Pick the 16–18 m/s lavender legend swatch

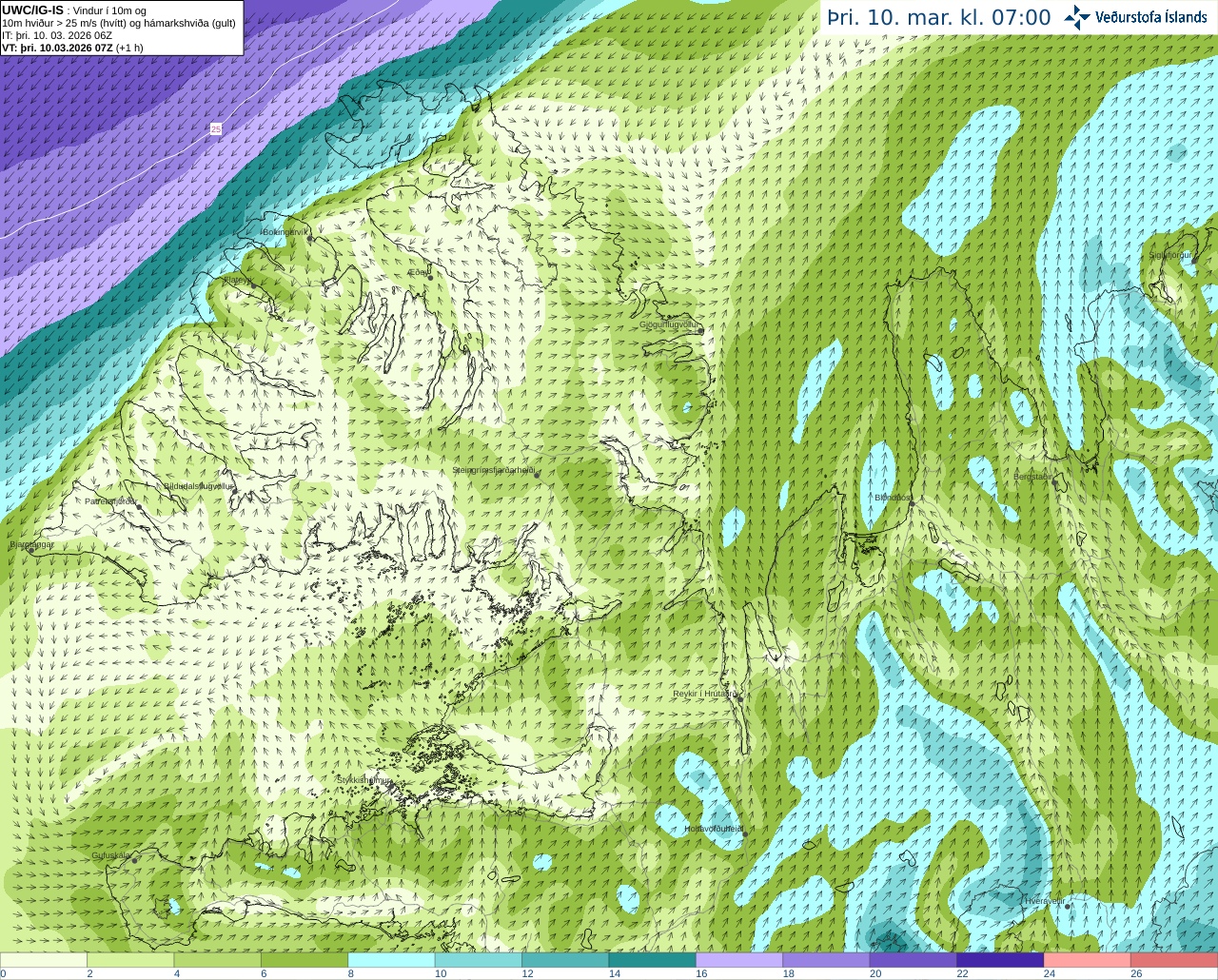[739, 960]
